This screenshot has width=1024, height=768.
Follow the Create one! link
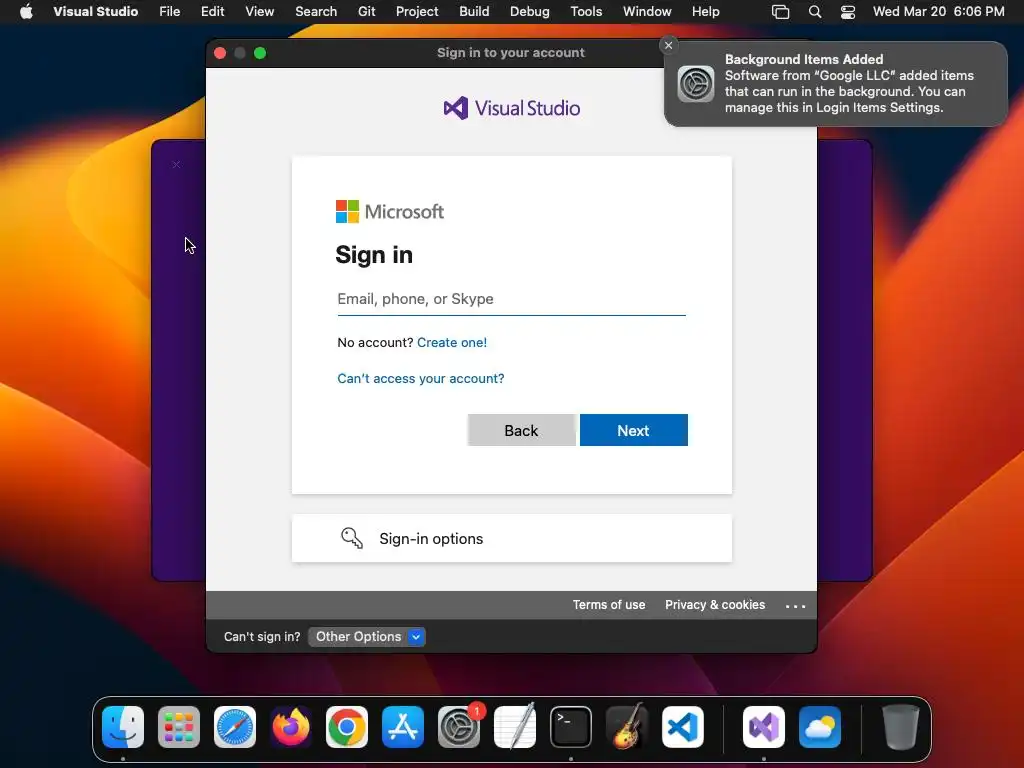tap(452, 342)
